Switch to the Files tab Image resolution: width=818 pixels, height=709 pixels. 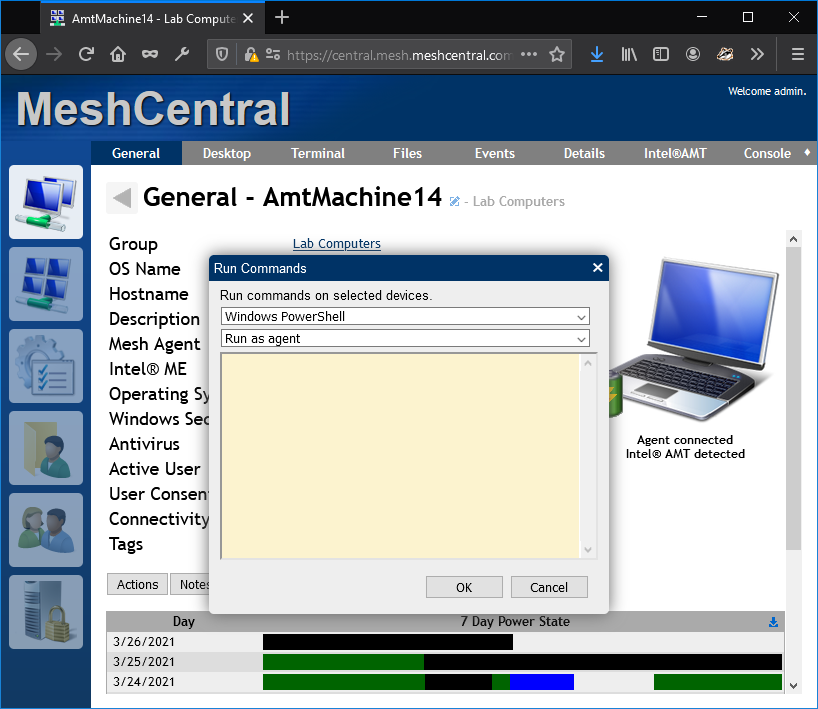pyautogui.click(x=407, y=153)
